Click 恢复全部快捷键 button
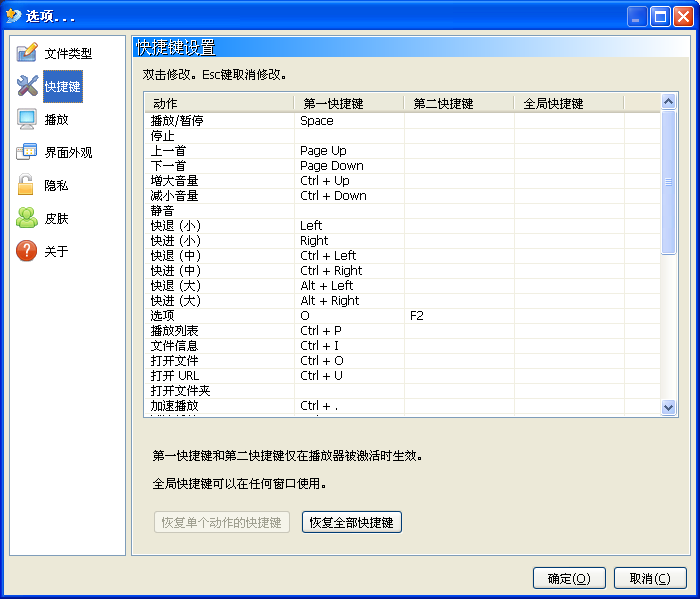 pos(351,522)
